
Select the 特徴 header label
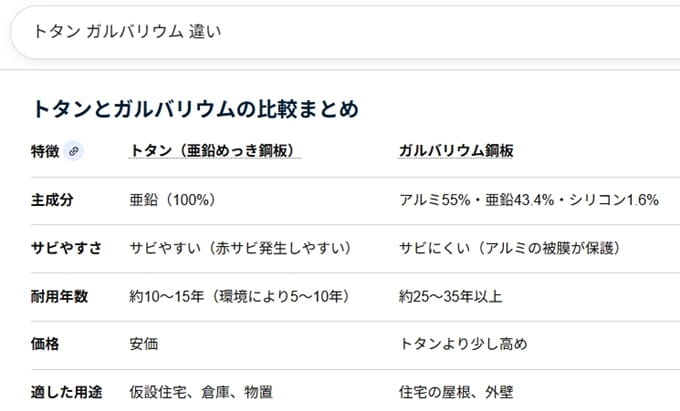pyautogui.click(x=45, y=151)
